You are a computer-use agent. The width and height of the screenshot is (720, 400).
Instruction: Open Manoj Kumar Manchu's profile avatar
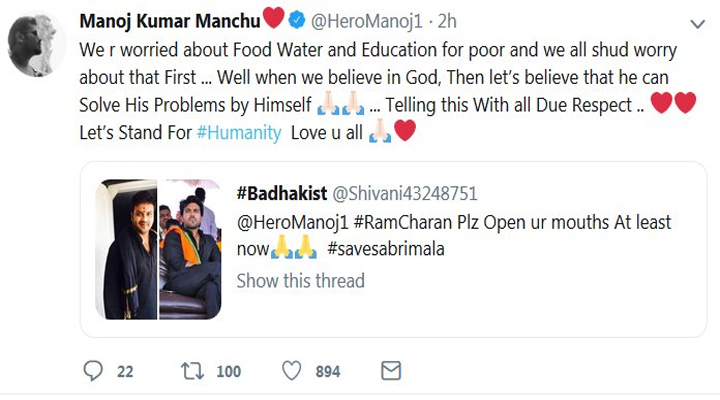pyautogui.click(x=38, y=44)
